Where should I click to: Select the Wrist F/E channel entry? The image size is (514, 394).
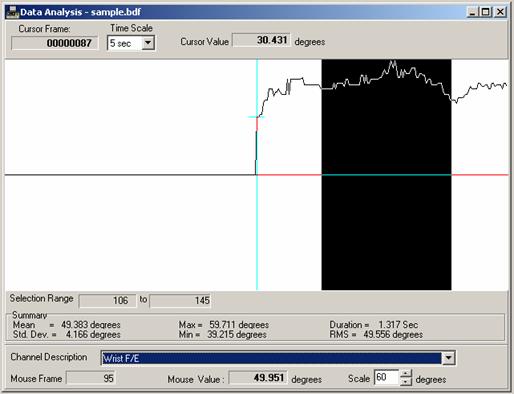[x=271, y=358]
